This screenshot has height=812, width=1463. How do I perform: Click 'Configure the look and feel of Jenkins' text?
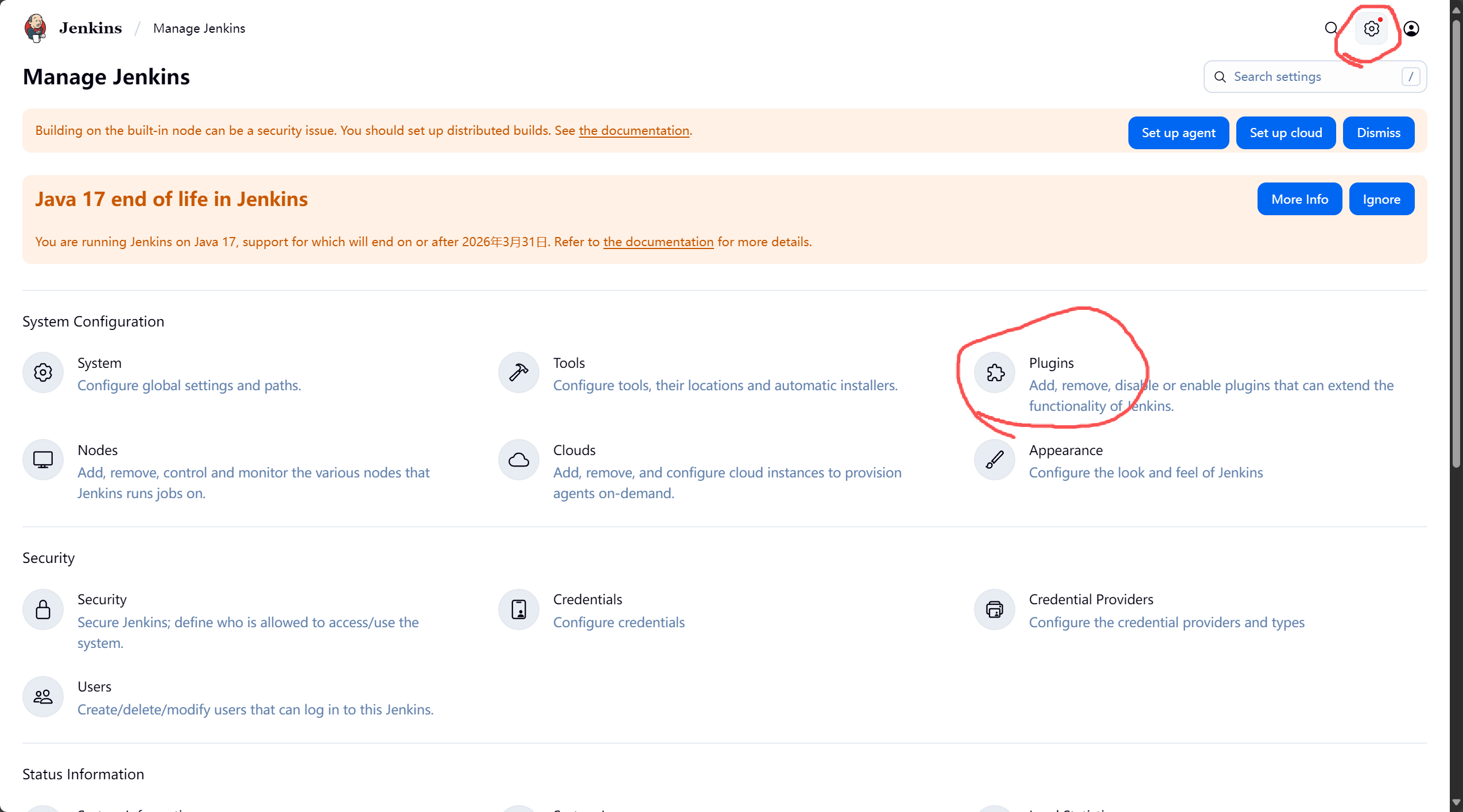click(1146, 472)
